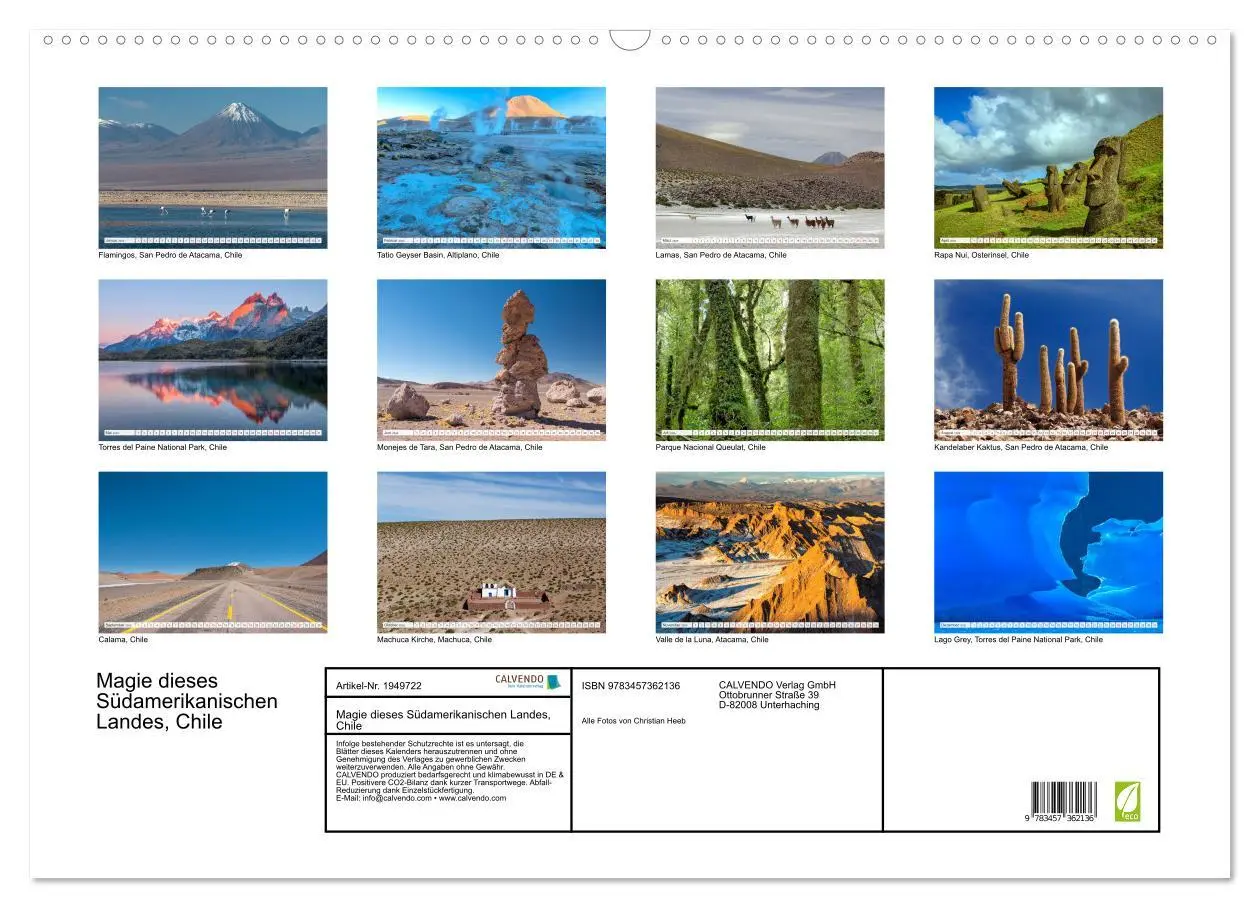The image size is (1260, 908).
Task: Select the Rapa Nui, Osterinsel photo
Action: (1049, 165)
